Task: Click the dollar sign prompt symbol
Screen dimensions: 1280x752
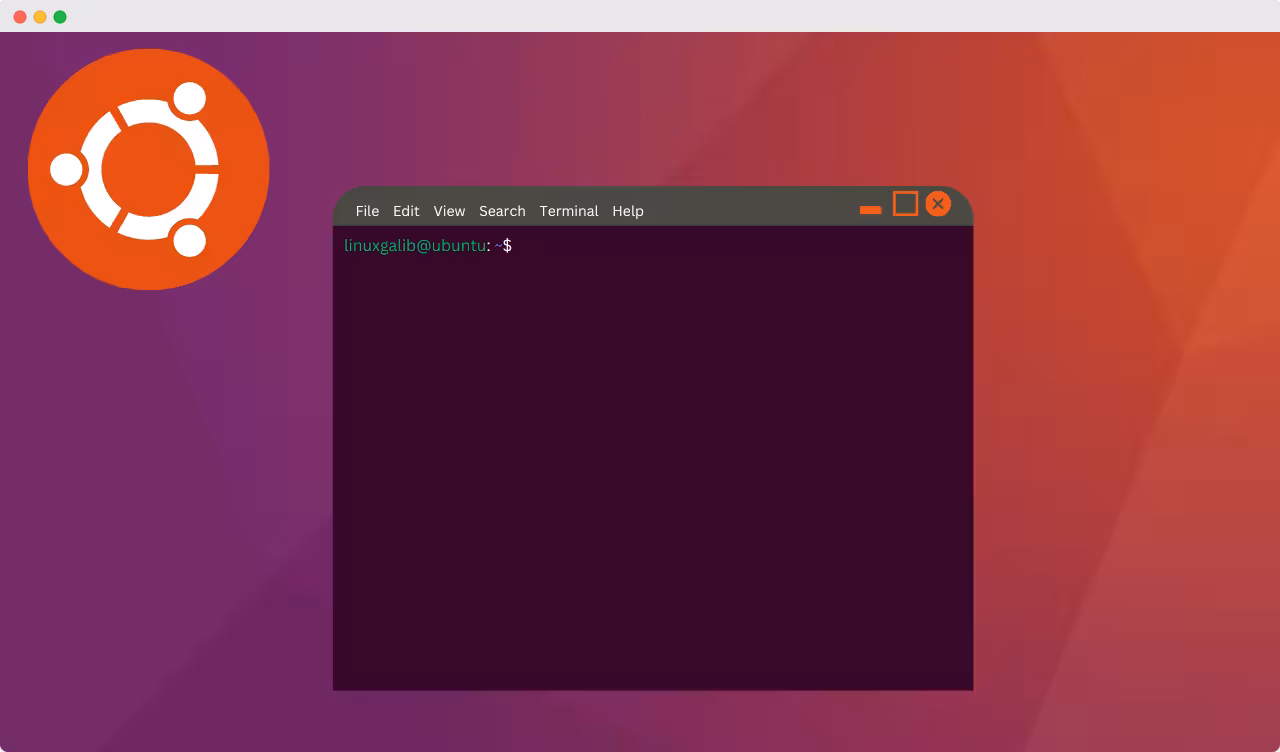Action: click(x=507, y=245)
